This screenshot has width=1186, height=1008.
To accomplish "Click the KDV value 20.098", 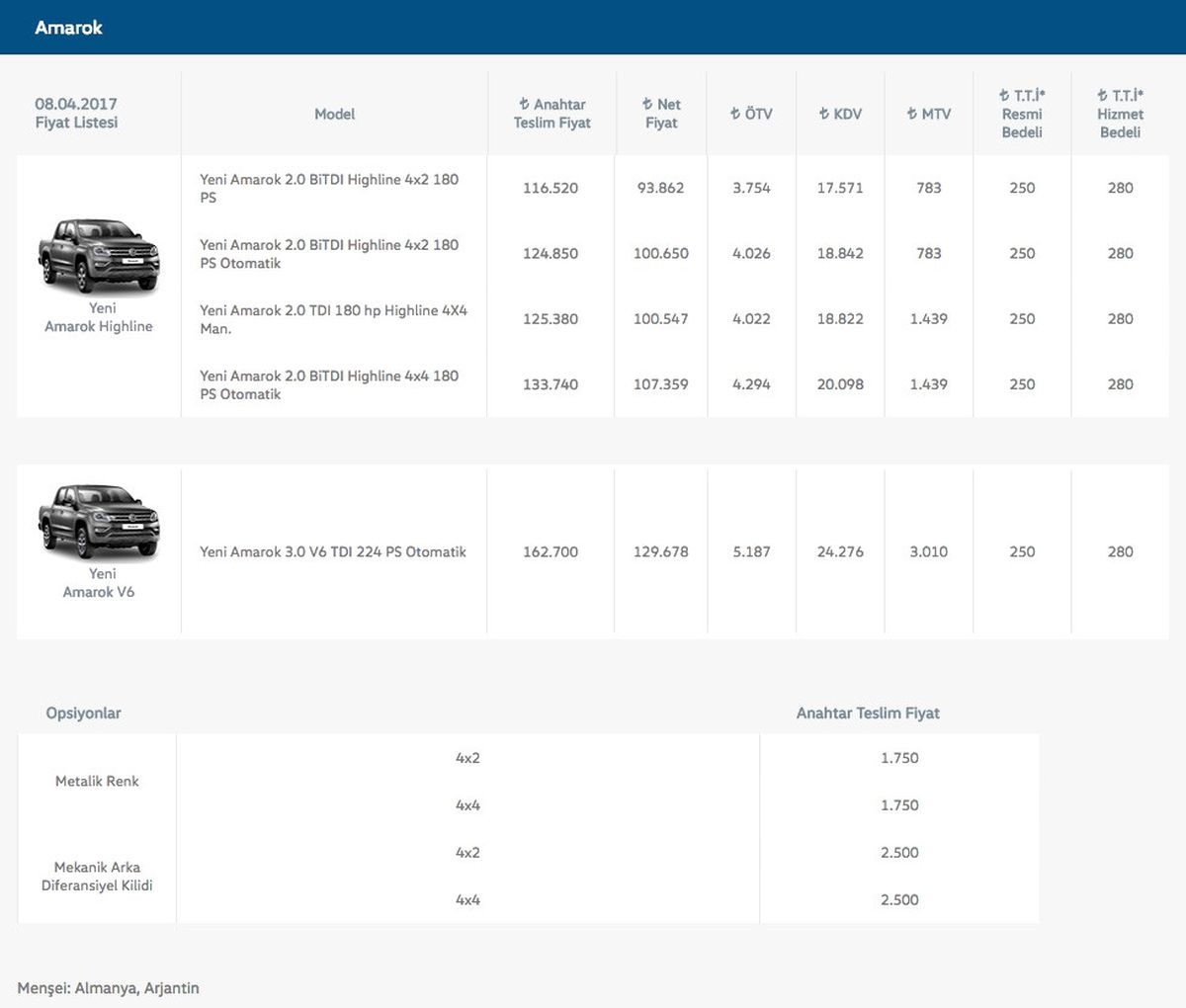I will (840, 384).
